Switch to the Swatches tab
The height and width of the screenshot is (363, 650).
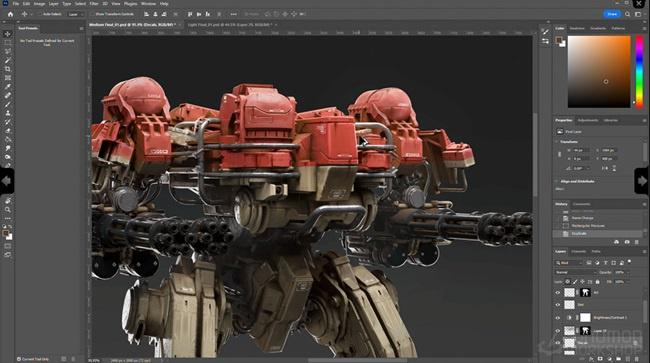click(x=577, y=29)
